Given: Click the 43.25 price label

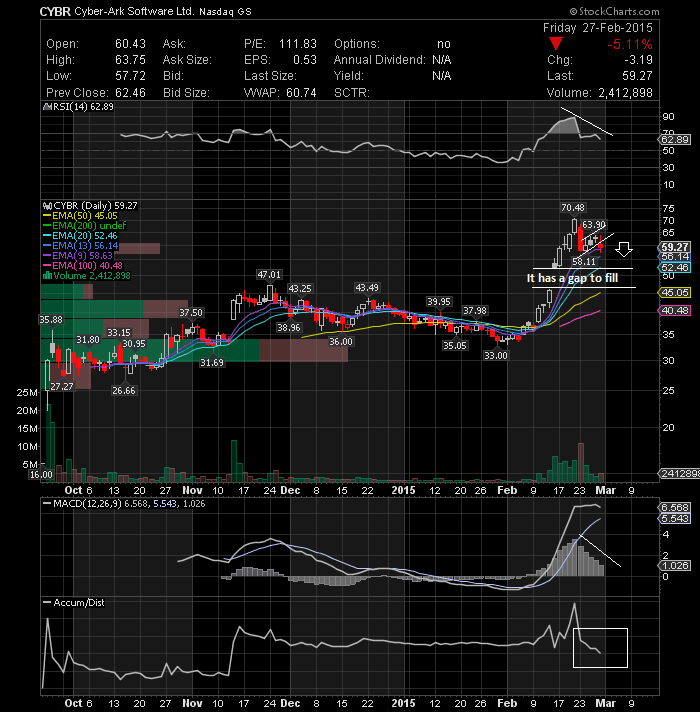Looking at the screenshot, I should point(300,288).
